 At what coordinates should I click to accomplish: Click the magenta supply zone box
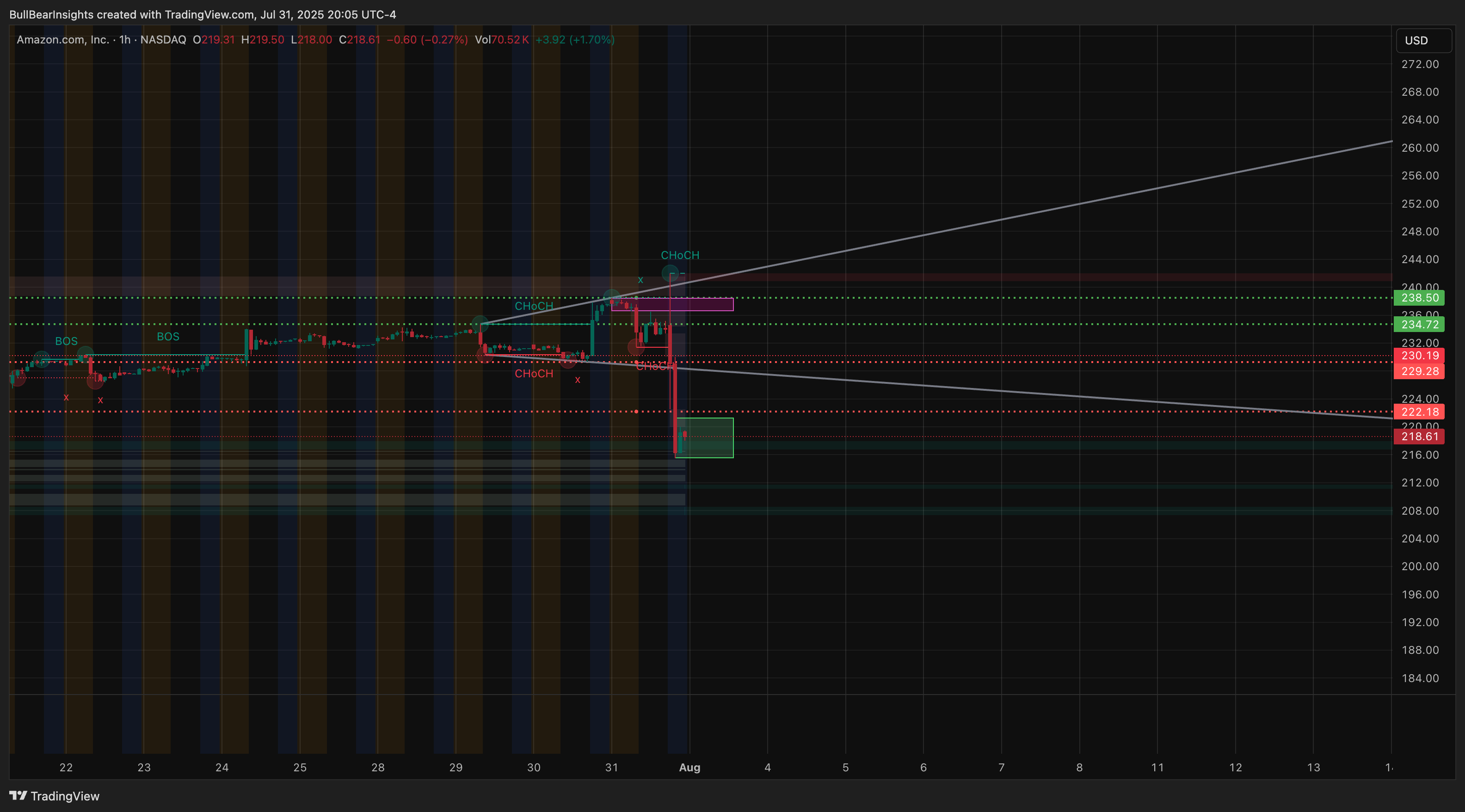point(672,304)
